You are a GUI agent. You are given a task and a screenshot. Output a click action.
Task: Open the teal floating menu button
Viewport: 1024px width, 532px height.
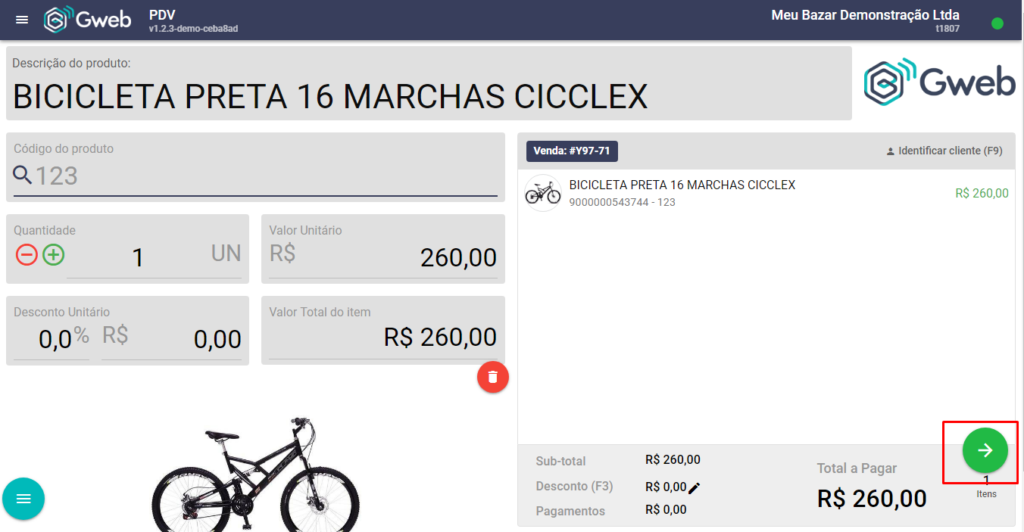pos(24,499)
